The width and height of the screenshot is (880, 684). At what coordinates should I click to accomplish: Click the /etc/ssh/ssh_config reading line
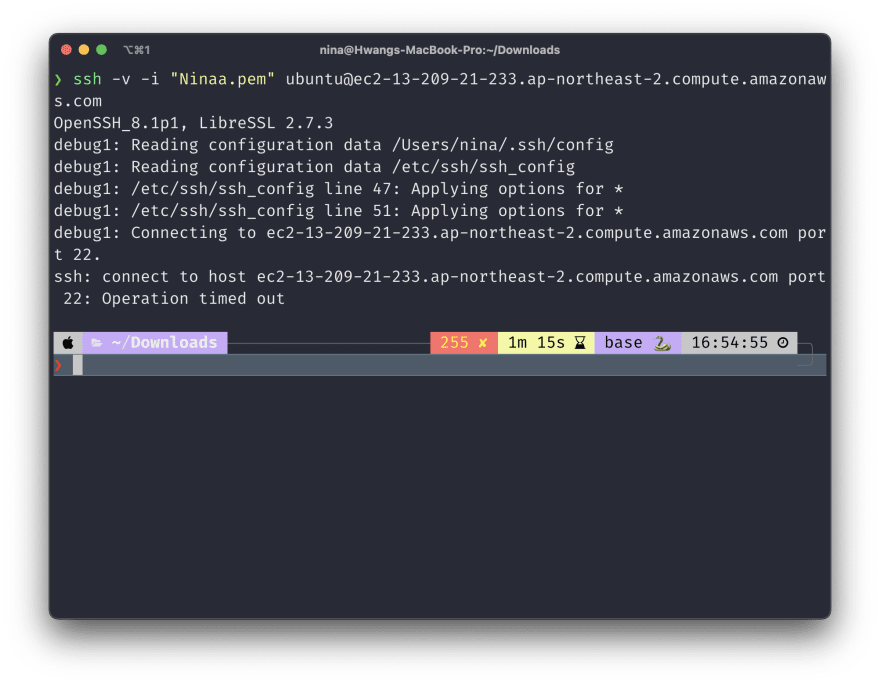click(314, 167)
